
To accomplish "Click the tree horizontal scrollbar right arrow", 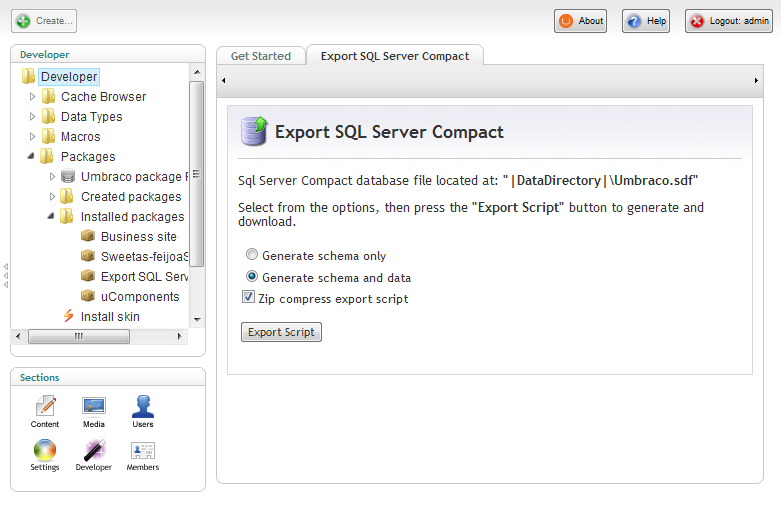I will pyautogui.click(x=180, y=336).
